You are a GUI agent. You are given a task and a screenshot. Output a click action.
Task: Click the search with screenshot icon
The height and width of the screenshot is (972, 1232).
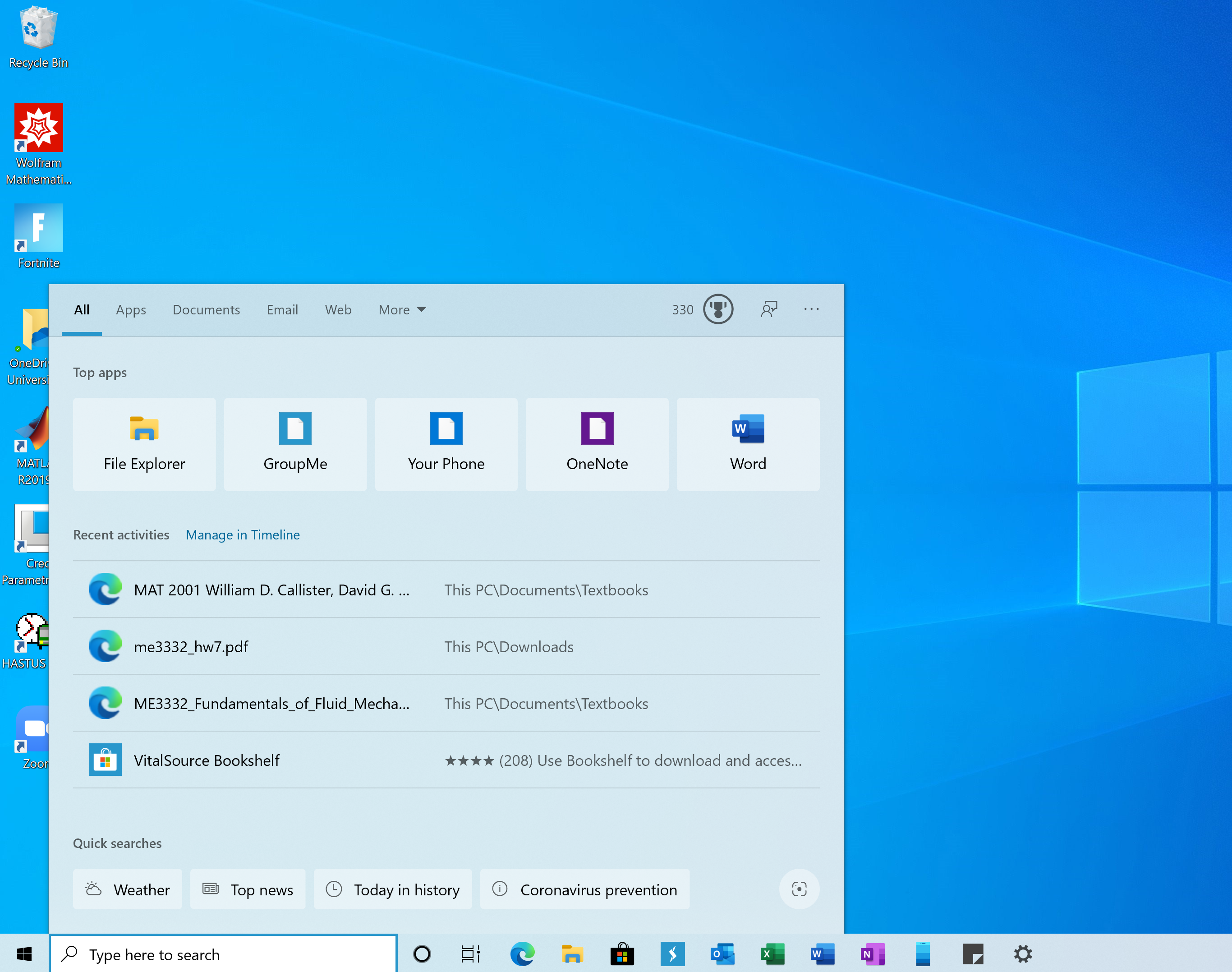coord(799,889)
